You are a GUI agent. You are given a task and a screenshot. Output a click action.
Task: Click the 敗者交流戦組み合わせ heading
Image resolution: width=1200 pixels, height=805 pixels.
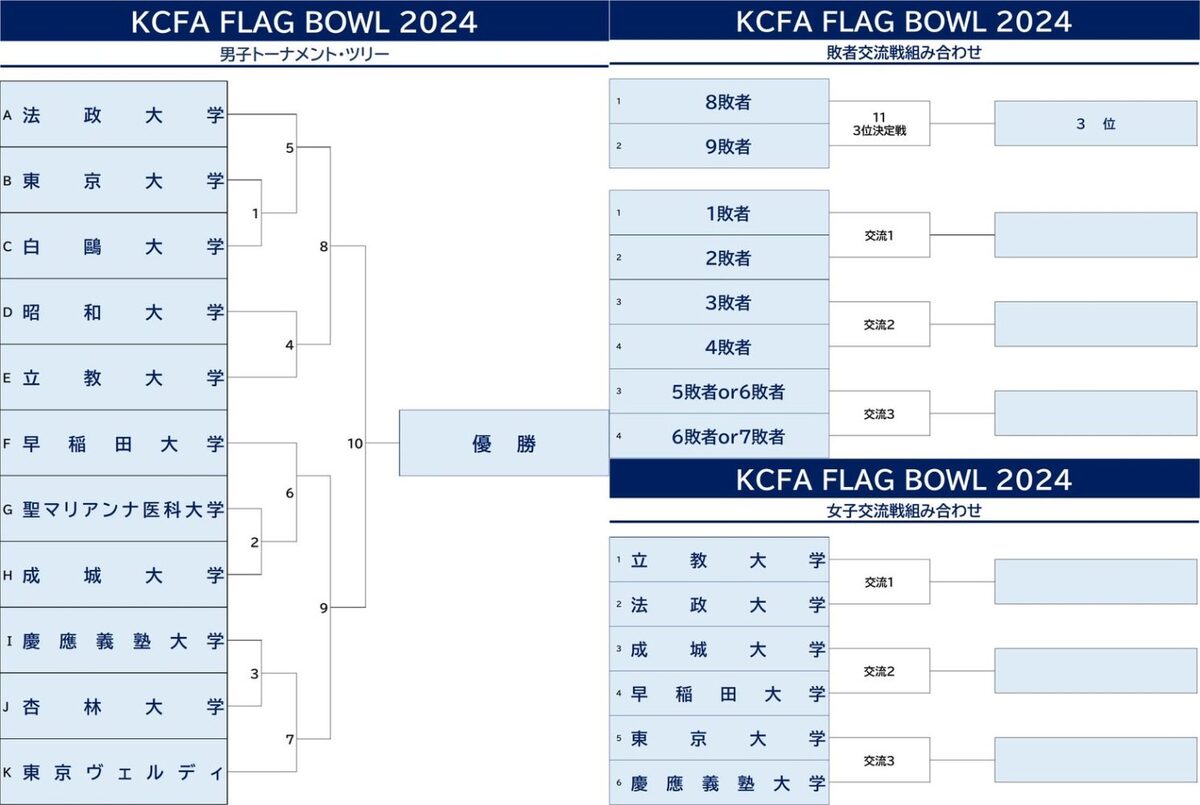pos(903,54)
